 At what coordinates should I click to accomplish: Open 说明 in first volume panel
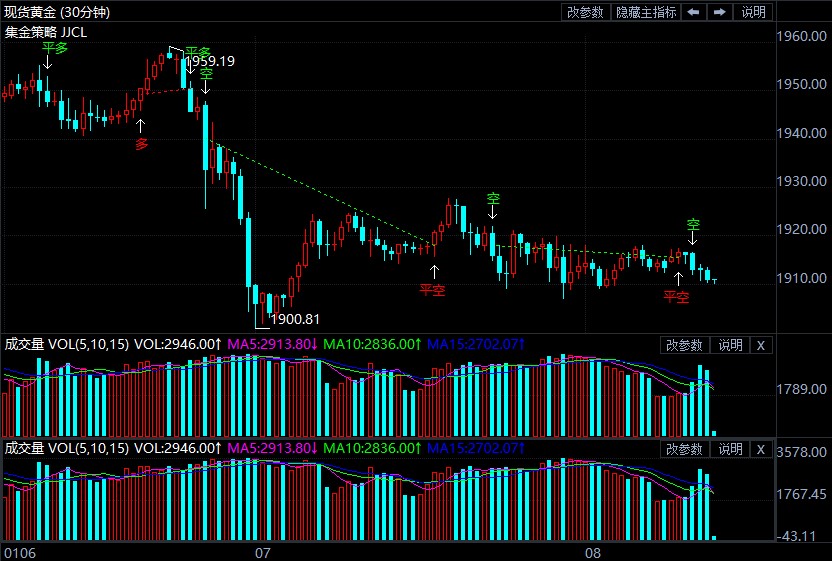[730, 345]
